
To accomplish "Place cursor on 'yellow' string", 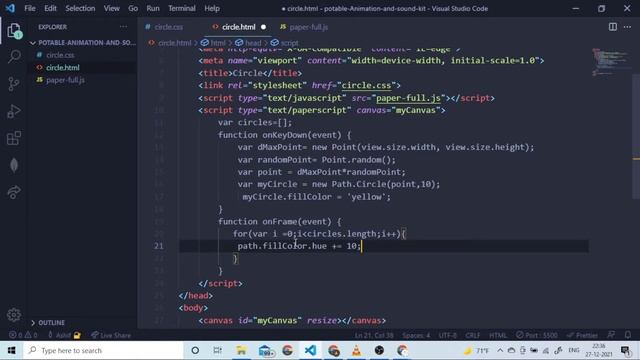I will pos(366,197).
